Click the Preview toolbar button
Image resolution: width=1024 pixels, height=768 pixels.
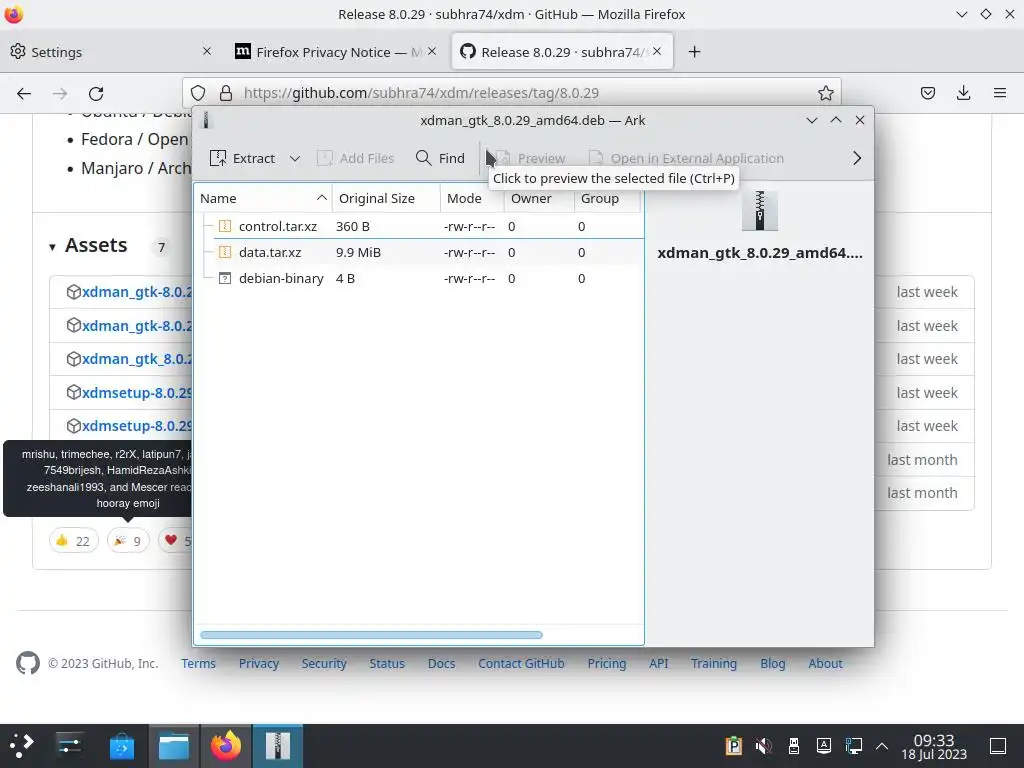(x=530, y=158)
